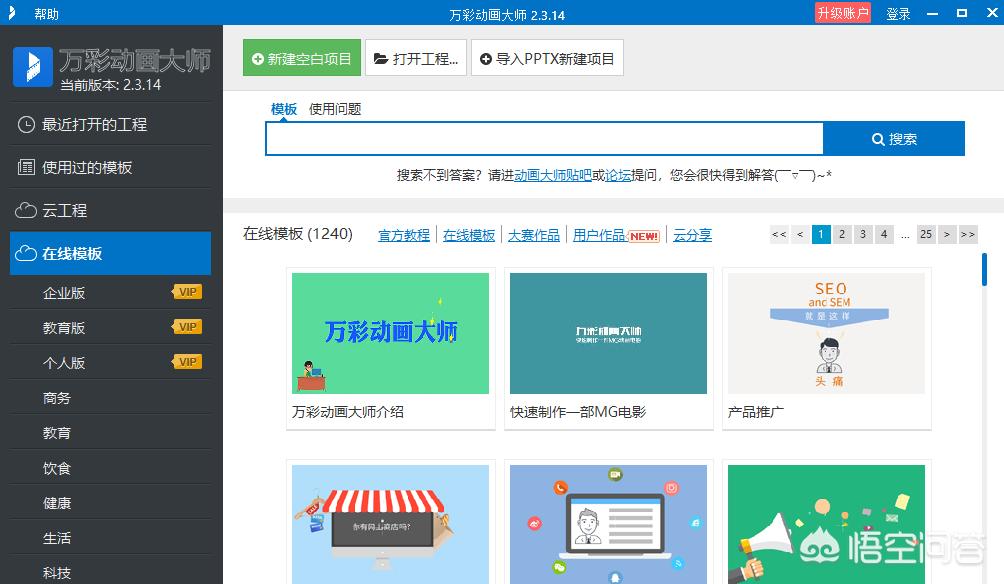Open the 官方教程 link
The width and height of the screenshot is (1004, 584).
coord(404,235)
